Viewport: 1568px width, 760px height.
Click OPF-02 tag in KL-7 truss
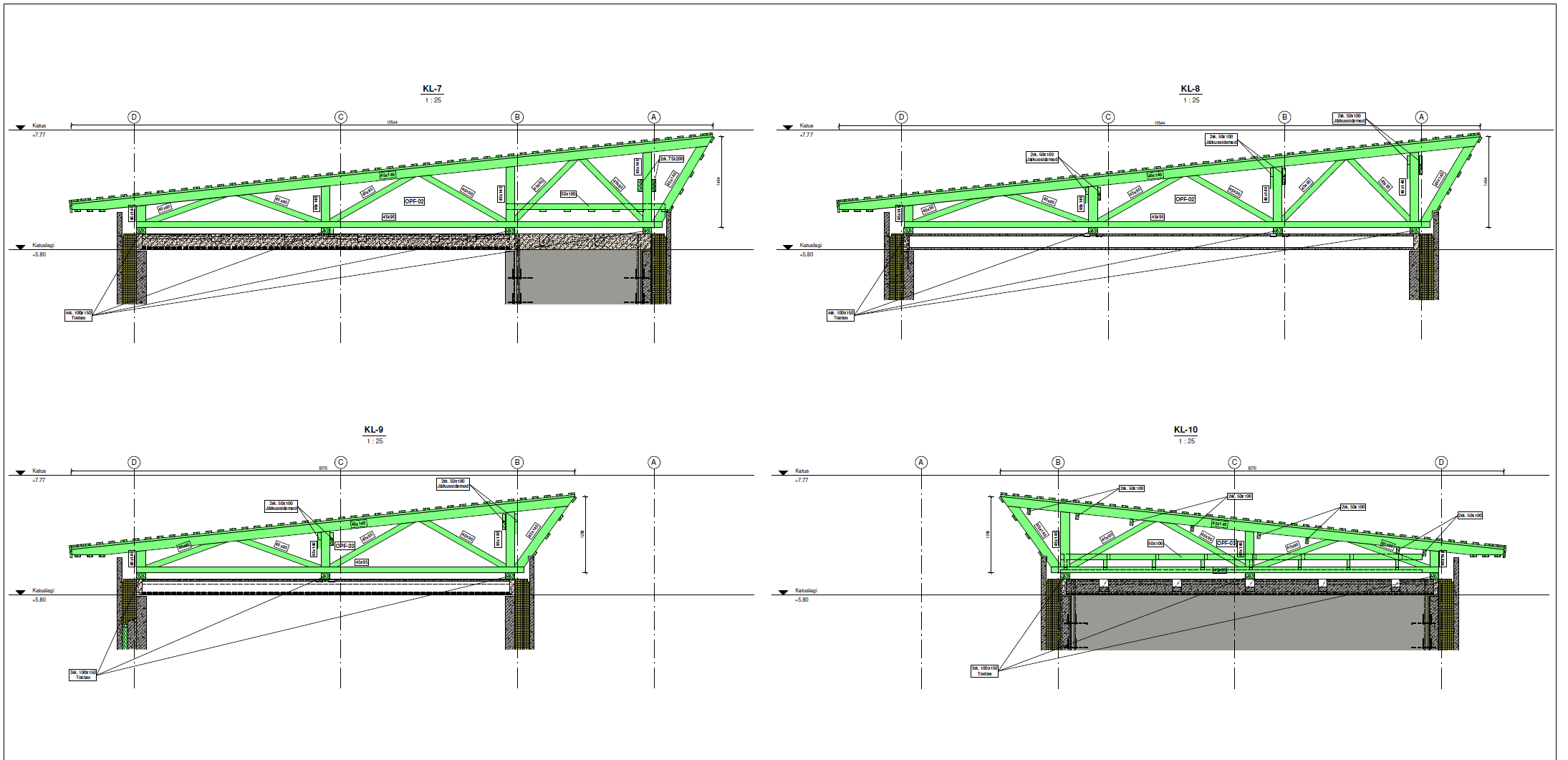click(414, 201)
